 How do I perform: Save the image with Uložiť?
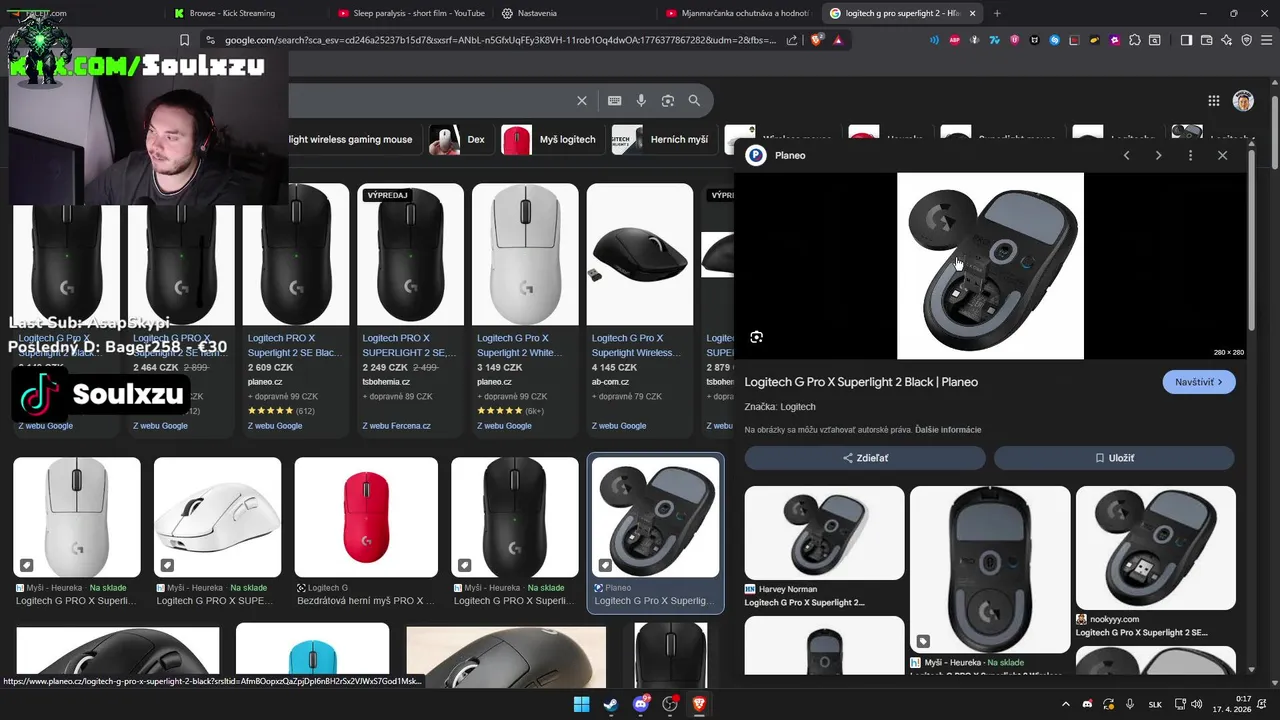pos(1114,458)
